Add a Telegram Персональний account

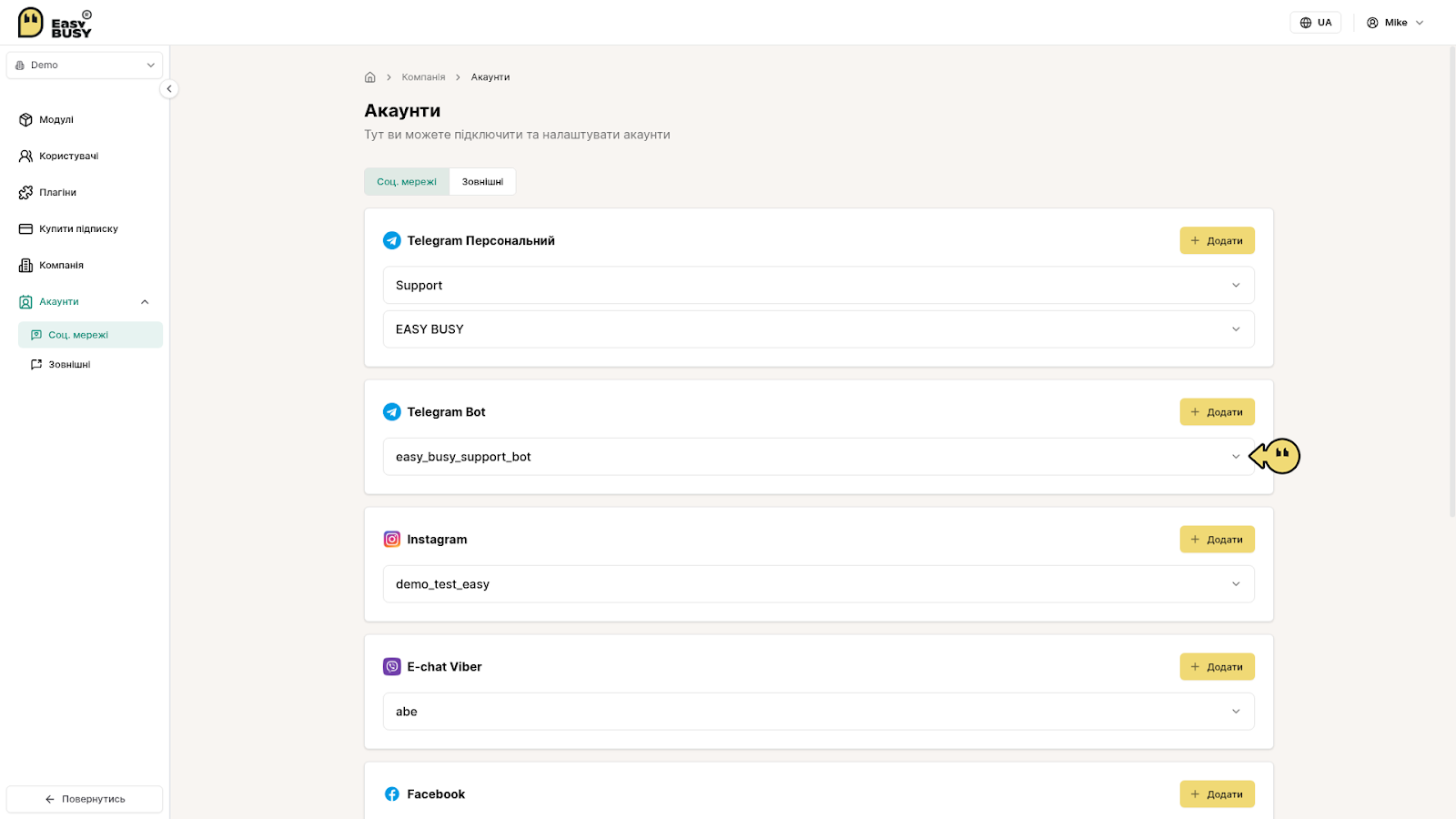[x=1218, y=240]
